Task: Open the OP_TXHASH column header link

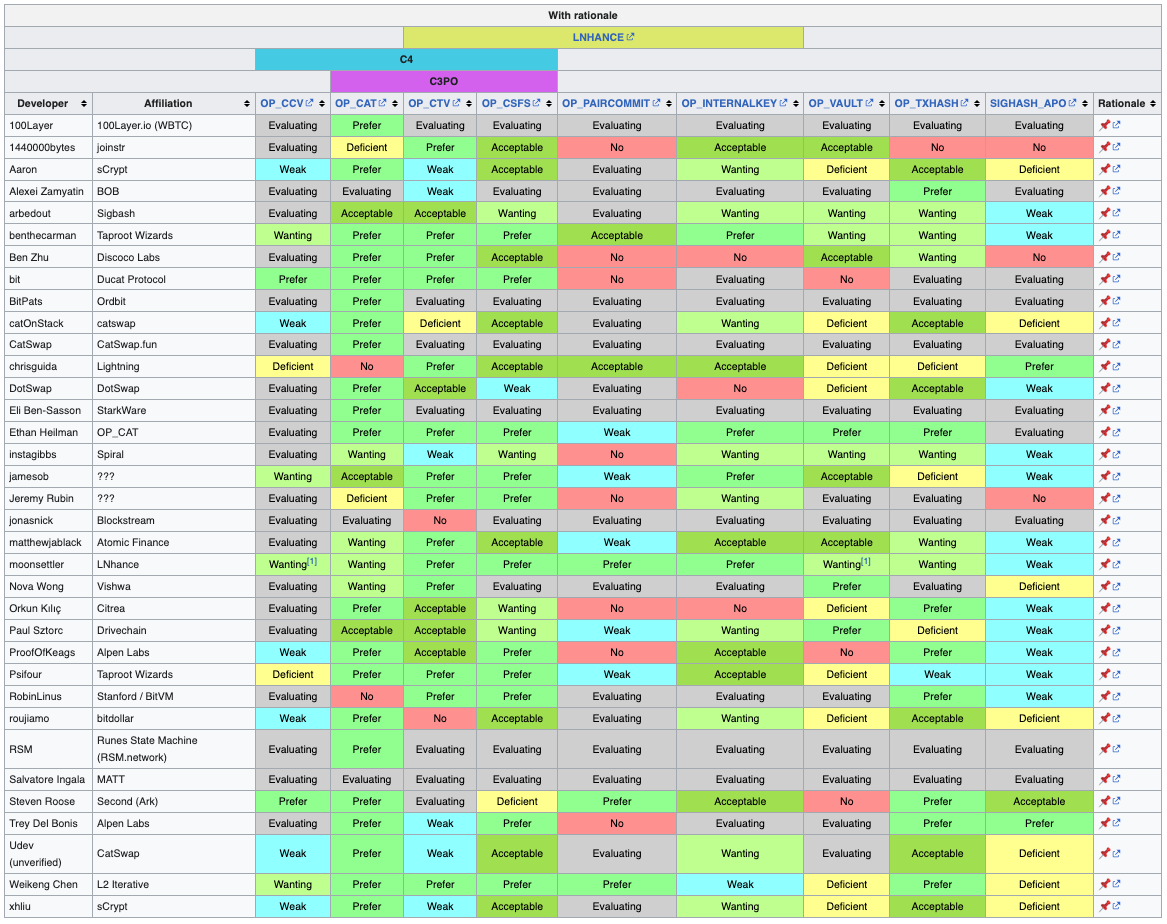Action: (x=932, y=103)
